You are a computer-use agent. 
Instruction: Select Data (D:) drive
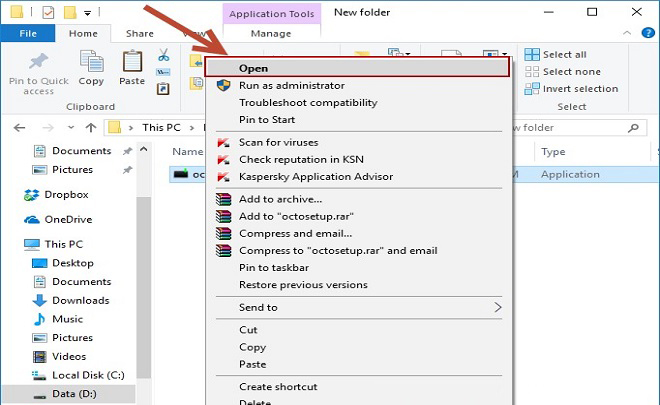click(x=74, y=394)
